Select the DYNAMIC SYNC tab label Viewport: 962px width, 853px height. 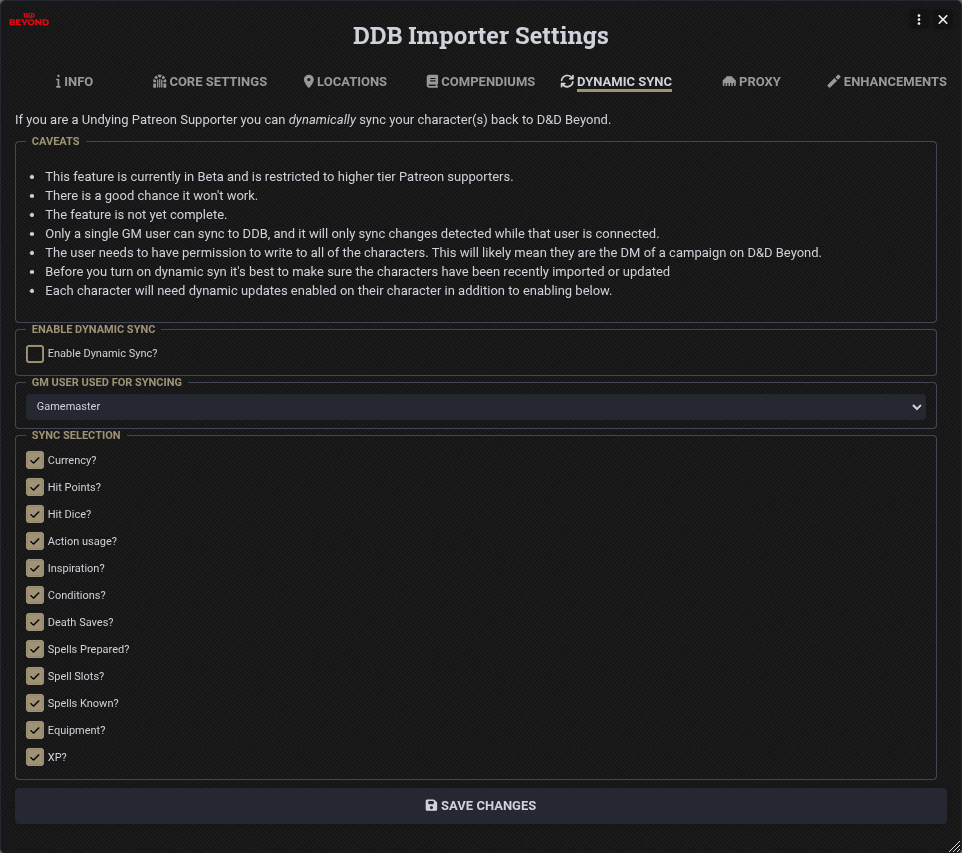(624, 82)
